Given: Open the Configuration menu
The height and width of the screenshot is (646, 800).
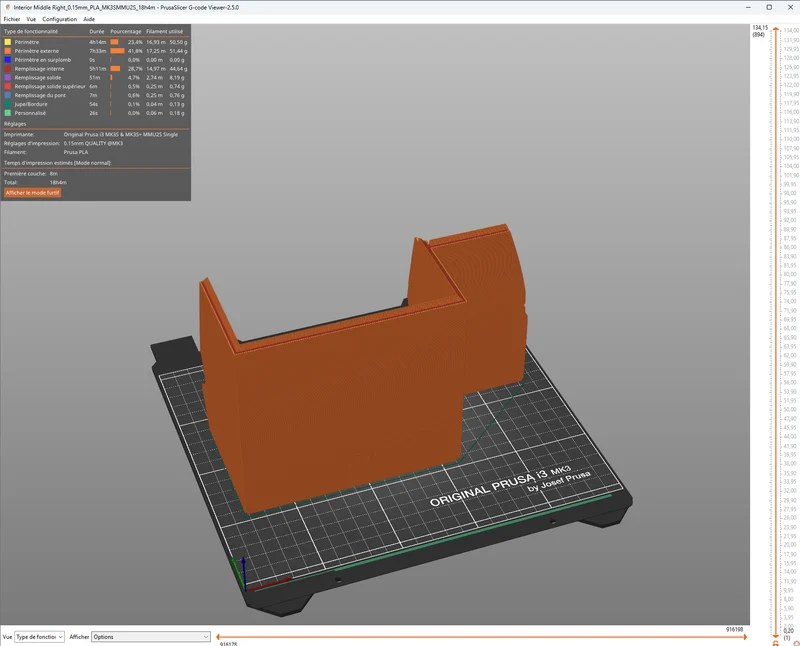Looking at the screenshot, I should [x=59, y=19].
